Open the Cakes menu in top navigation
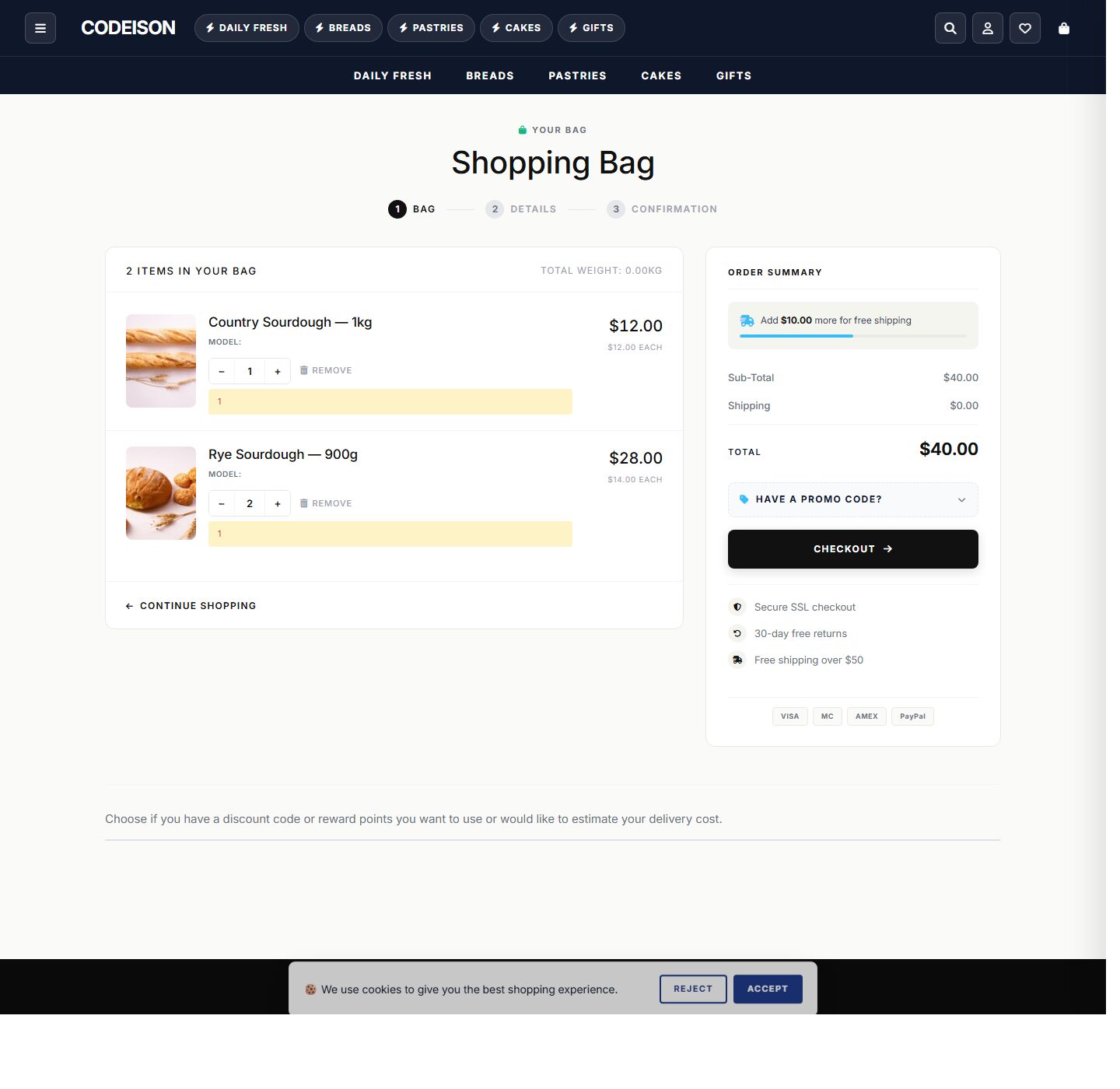The image size is (1120, 1089). [661, 75]
